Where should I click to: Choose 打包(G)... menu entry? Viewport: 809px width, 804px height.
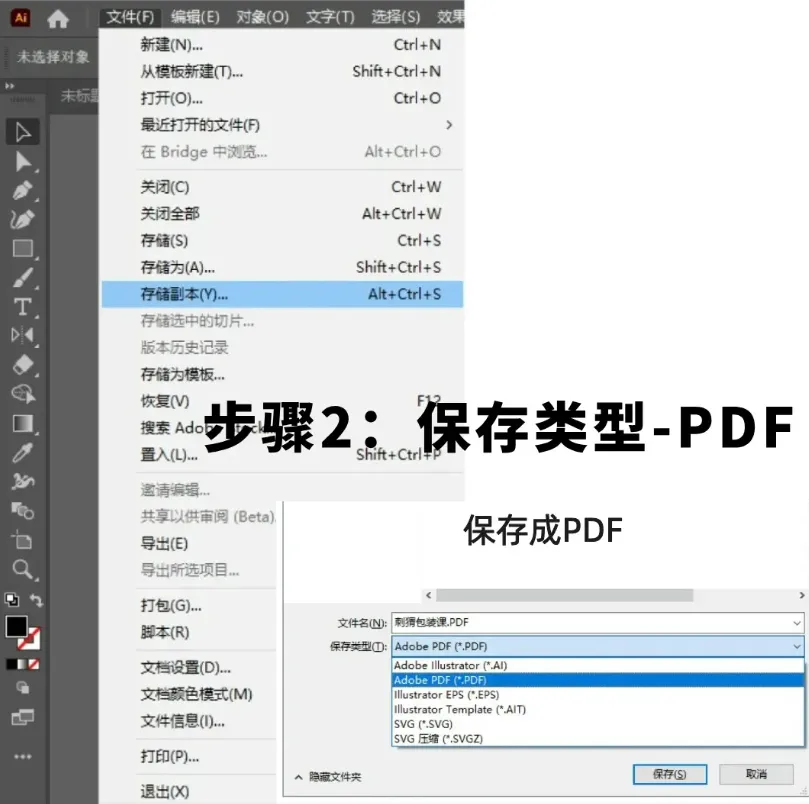(189, 605)
